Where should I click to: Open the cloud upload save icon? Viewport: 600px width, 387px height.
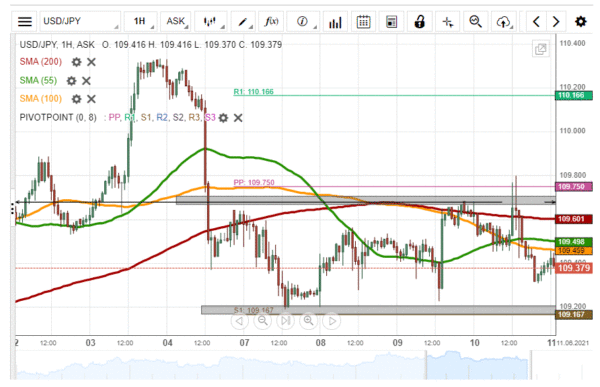(504, 21)
